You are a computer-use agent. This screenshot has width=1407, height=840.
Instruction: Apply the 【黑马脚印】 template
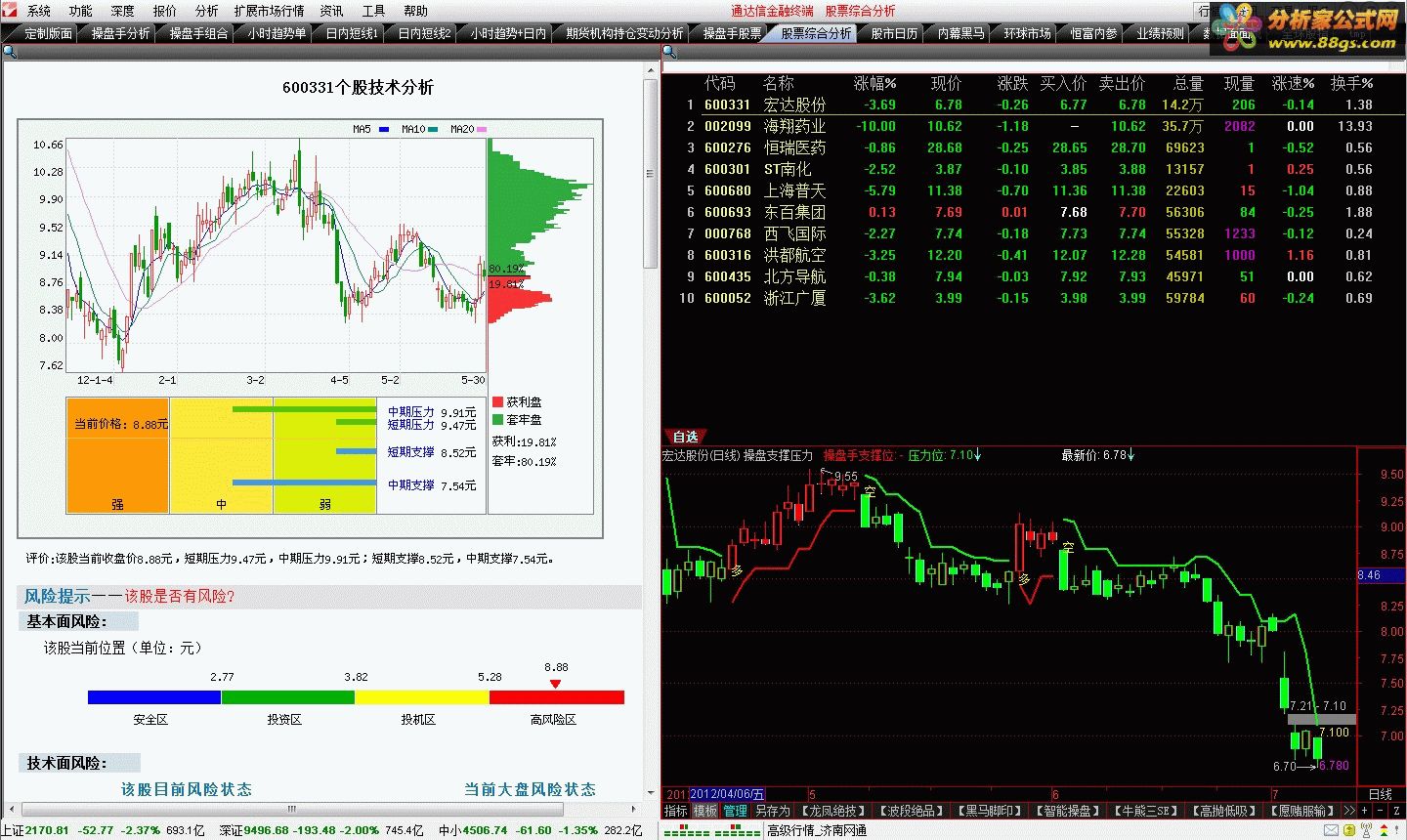click(x=990, y=811)
